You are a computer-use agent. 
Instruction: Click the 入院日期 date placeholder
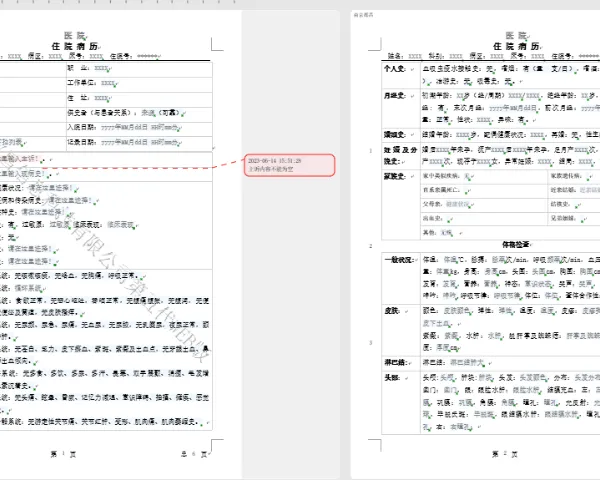click(139, 127)
